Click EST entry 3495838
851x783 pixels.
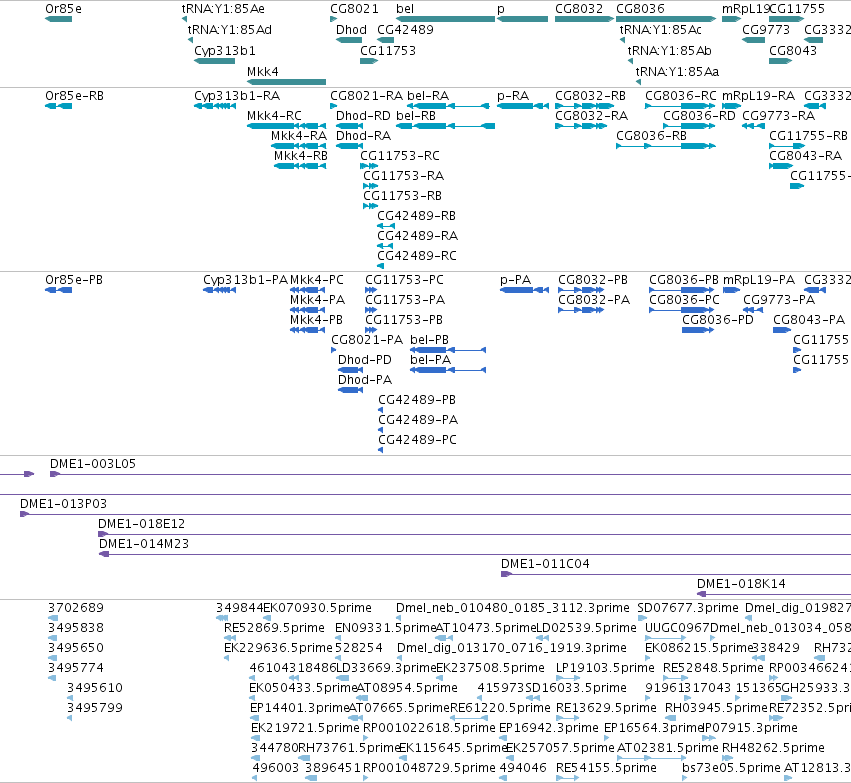point(75,628)
